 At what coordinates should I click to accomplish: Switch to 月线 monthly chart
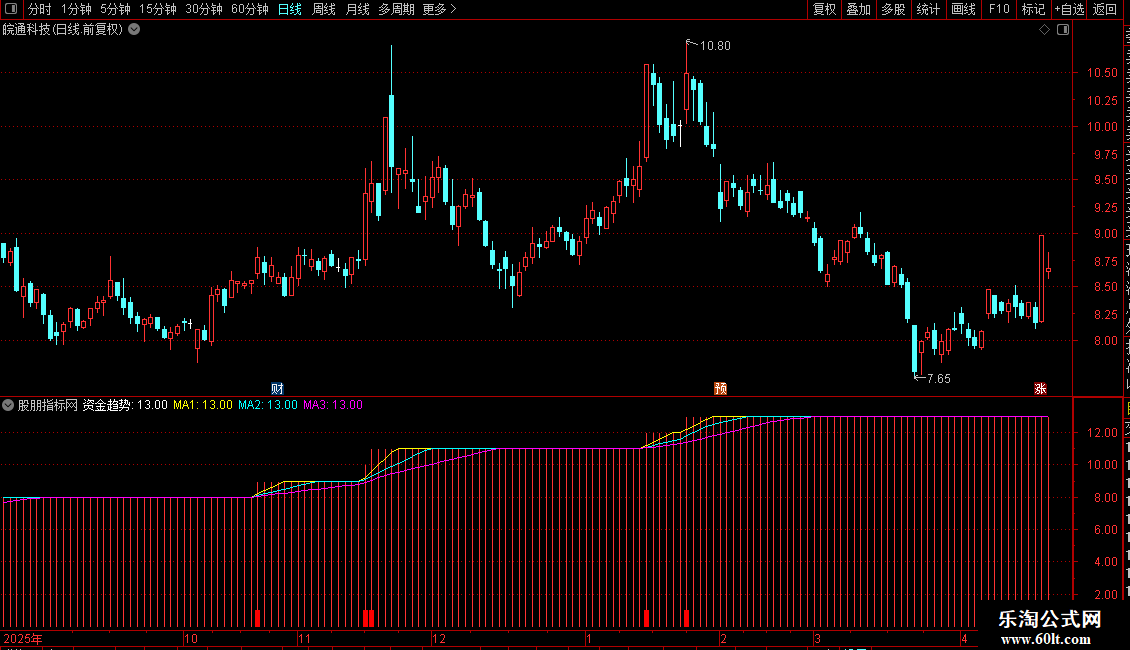coord(357,9)
